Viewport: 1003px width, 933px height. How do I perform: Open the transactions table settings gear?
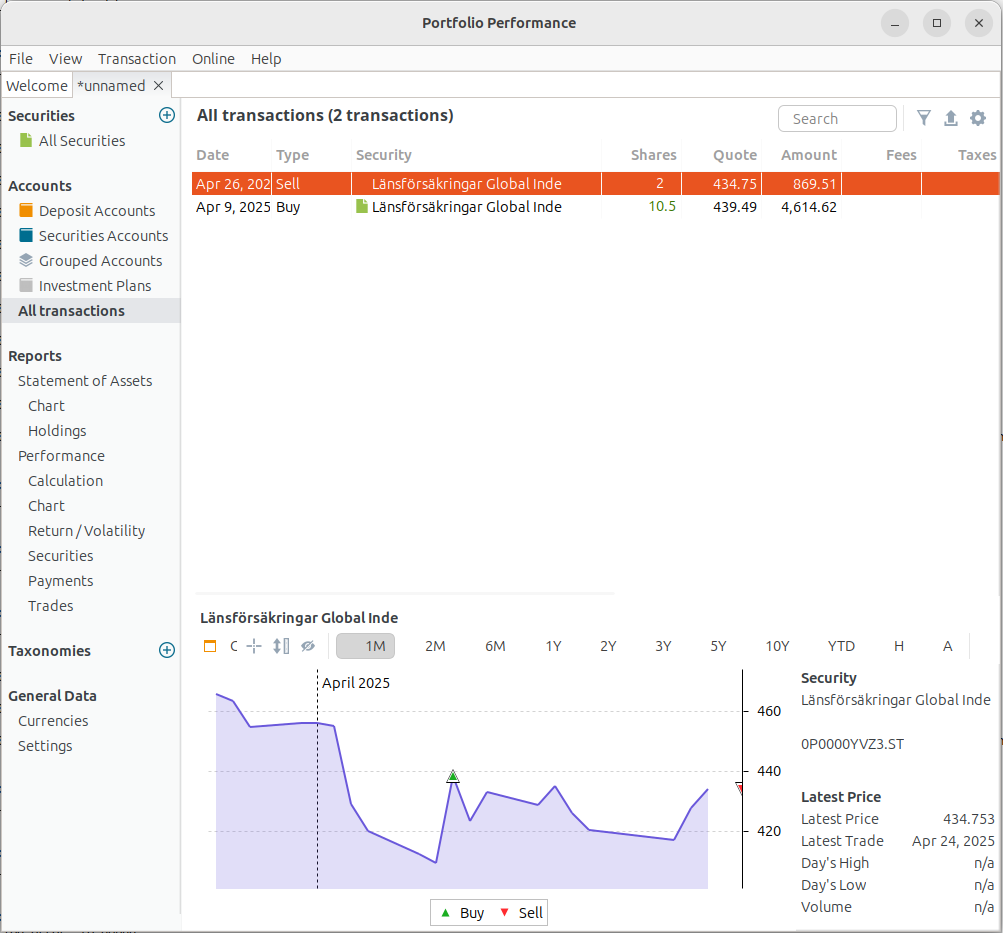tap(978, 118)
